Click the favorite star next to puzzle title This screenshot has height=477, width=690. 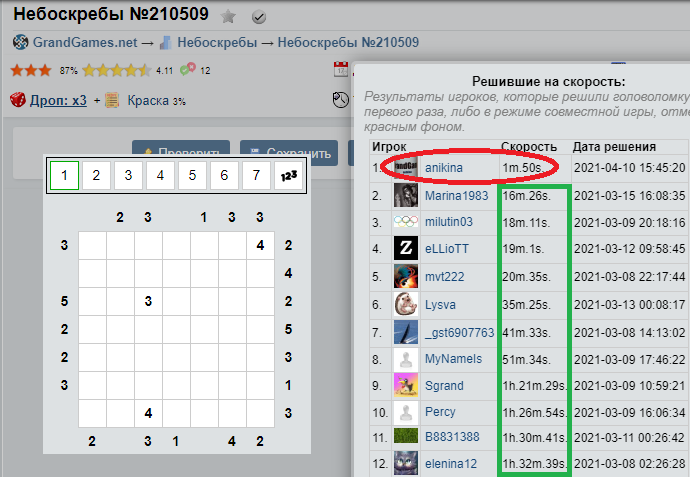pyautogui.click(x=228, y=17)
